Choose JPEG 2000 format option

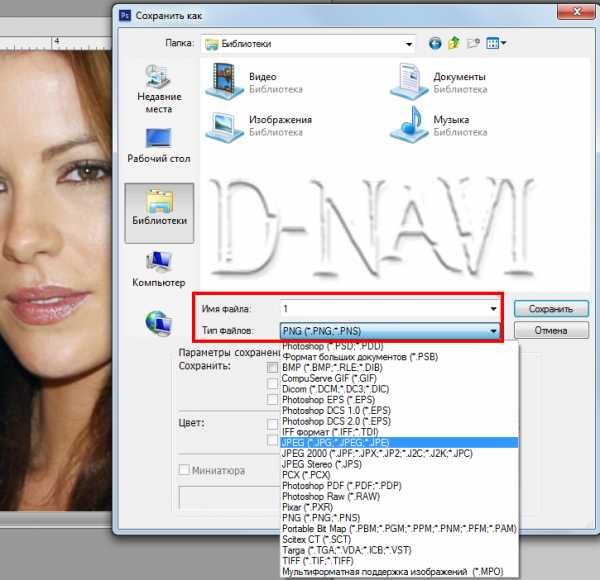pos(399,453)
